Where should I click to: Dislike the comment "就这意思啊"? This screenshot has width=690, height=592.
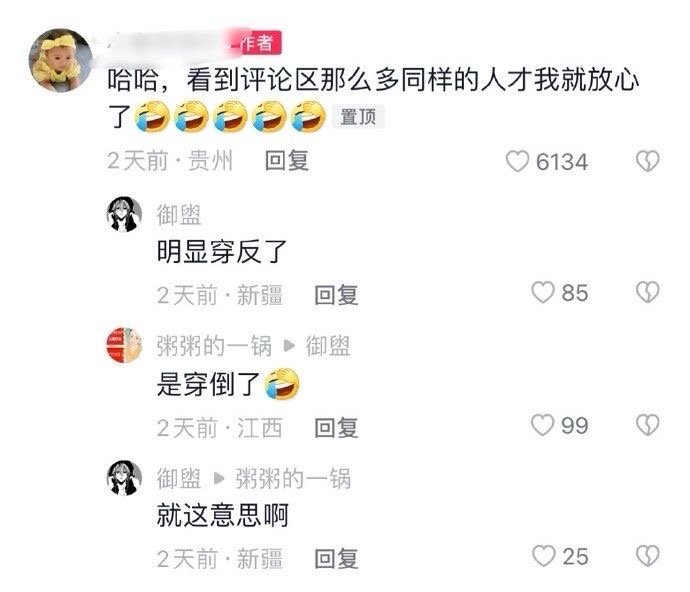point(648,556)
